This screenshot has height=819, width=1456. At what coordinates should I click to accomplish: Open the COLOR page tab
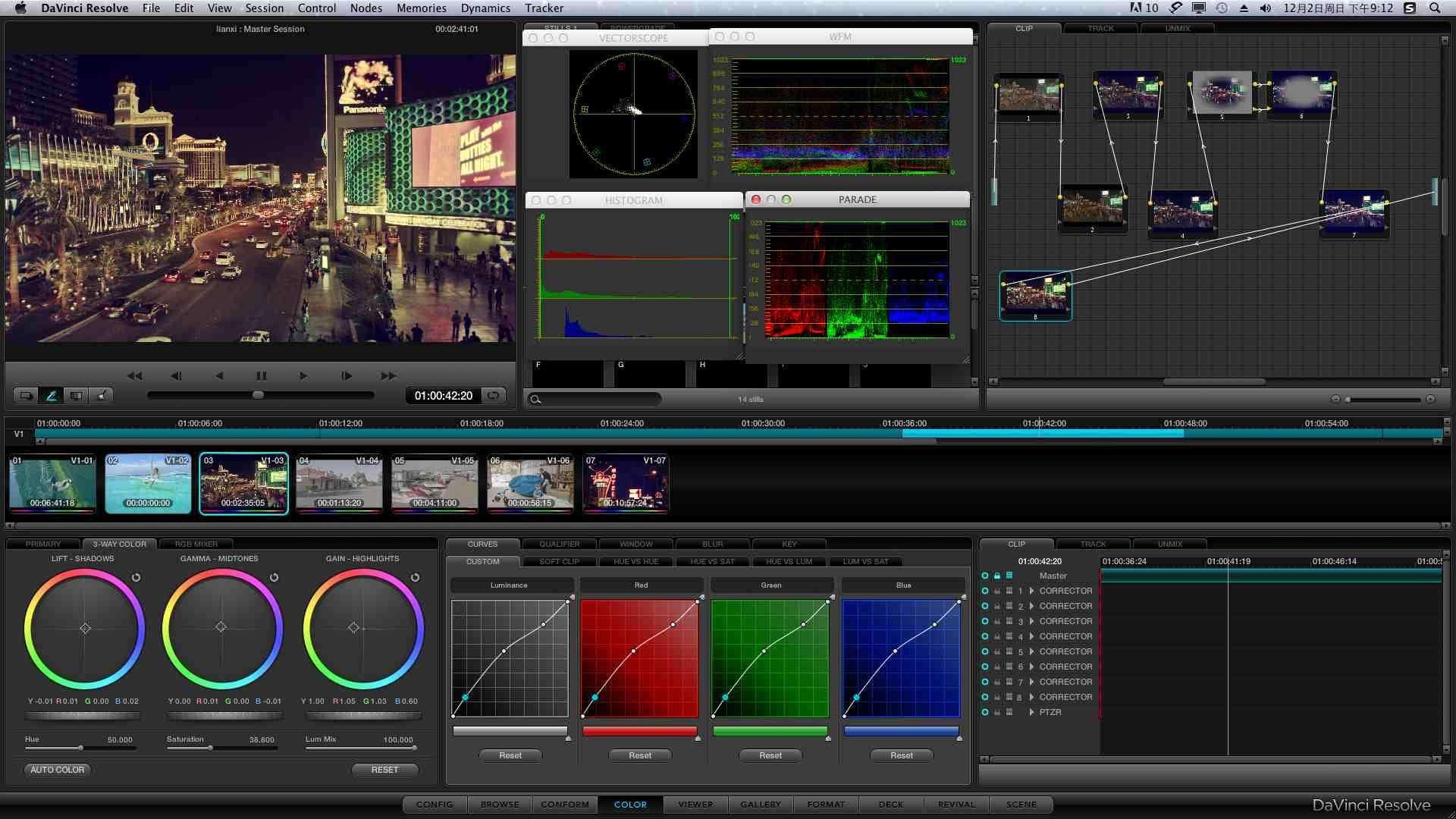coord(631,803)
